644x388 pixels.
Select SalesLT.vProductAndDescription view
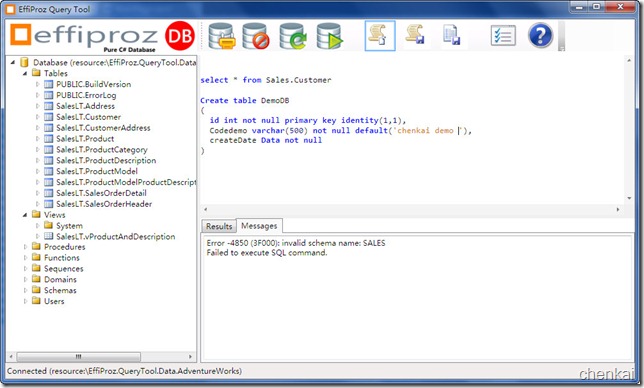(x=115, y=236)
